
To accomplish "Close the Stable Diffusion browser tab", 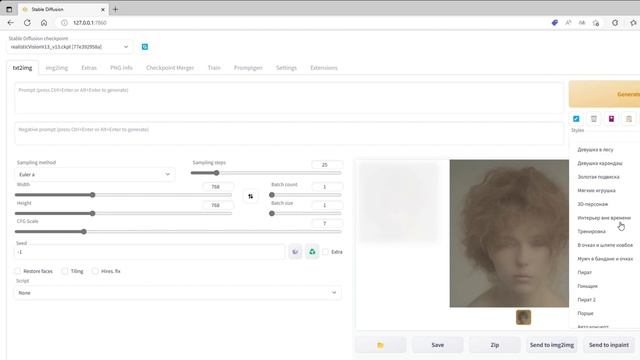I will point(103,9).
